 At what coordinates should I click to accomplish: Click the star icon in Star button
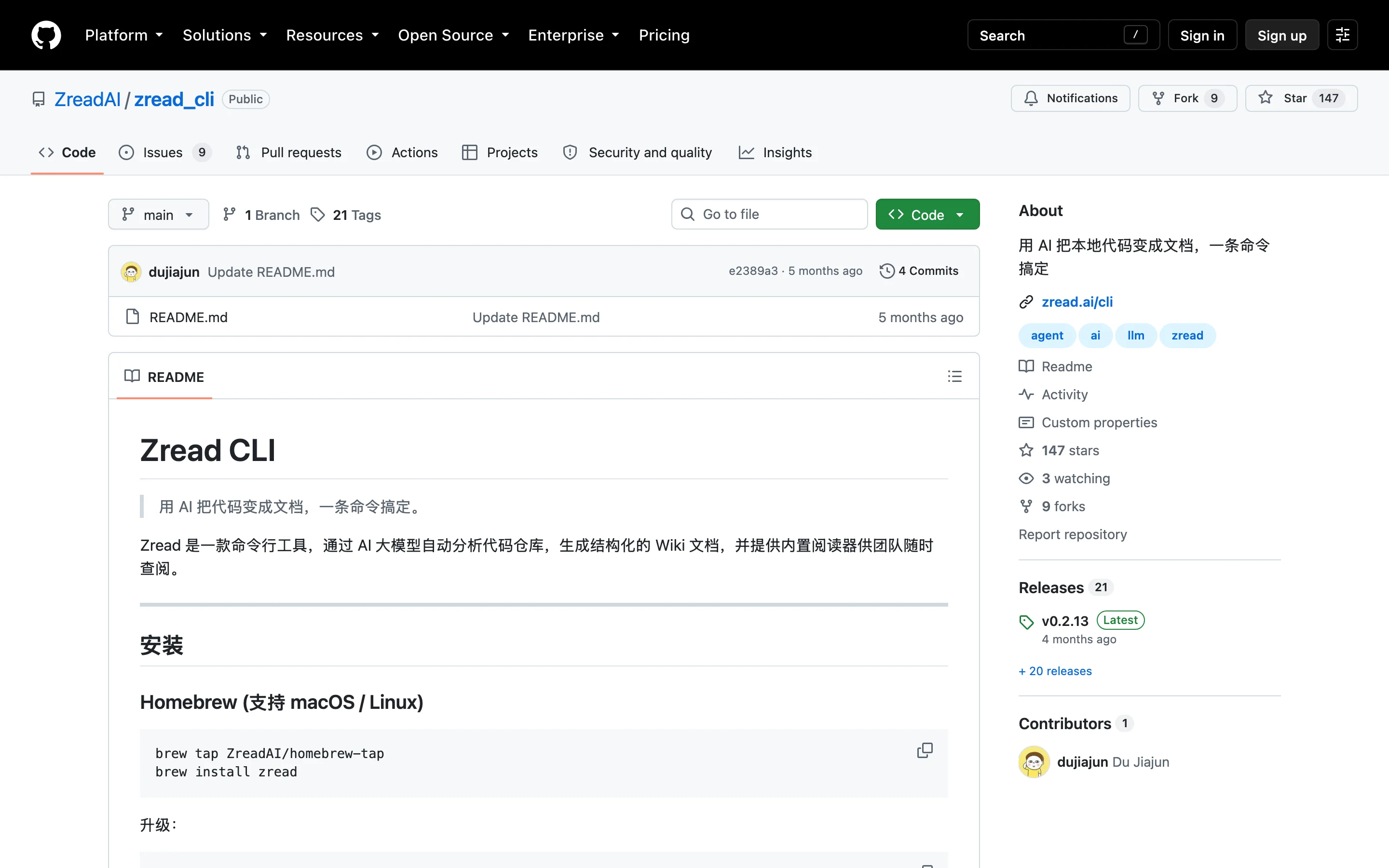(x=1265, y=98)
